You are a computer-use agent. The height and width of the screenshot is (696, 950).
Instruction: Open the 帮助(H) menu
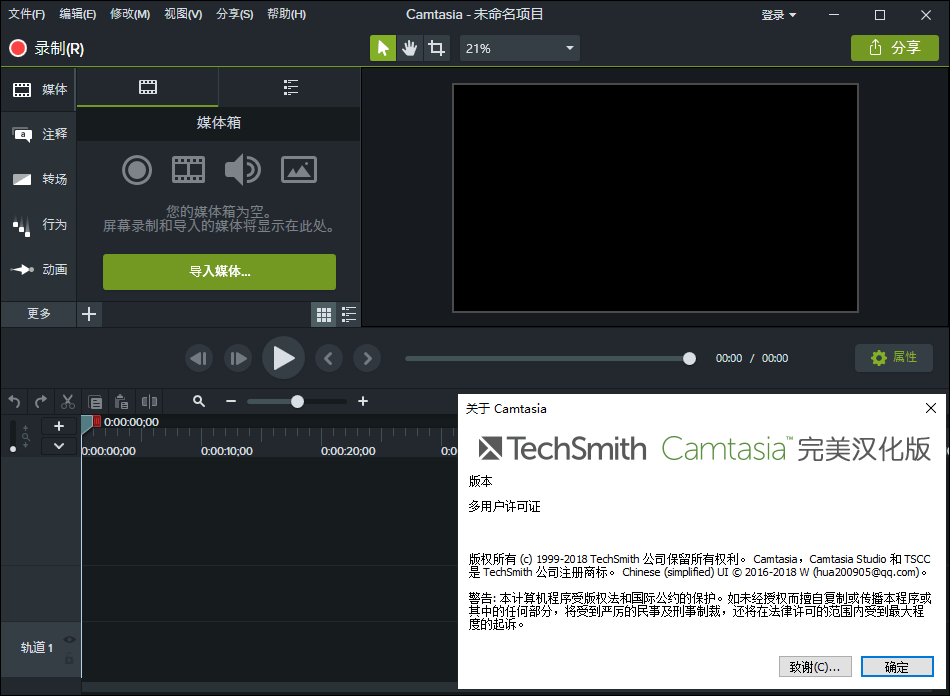pos(287,14)
